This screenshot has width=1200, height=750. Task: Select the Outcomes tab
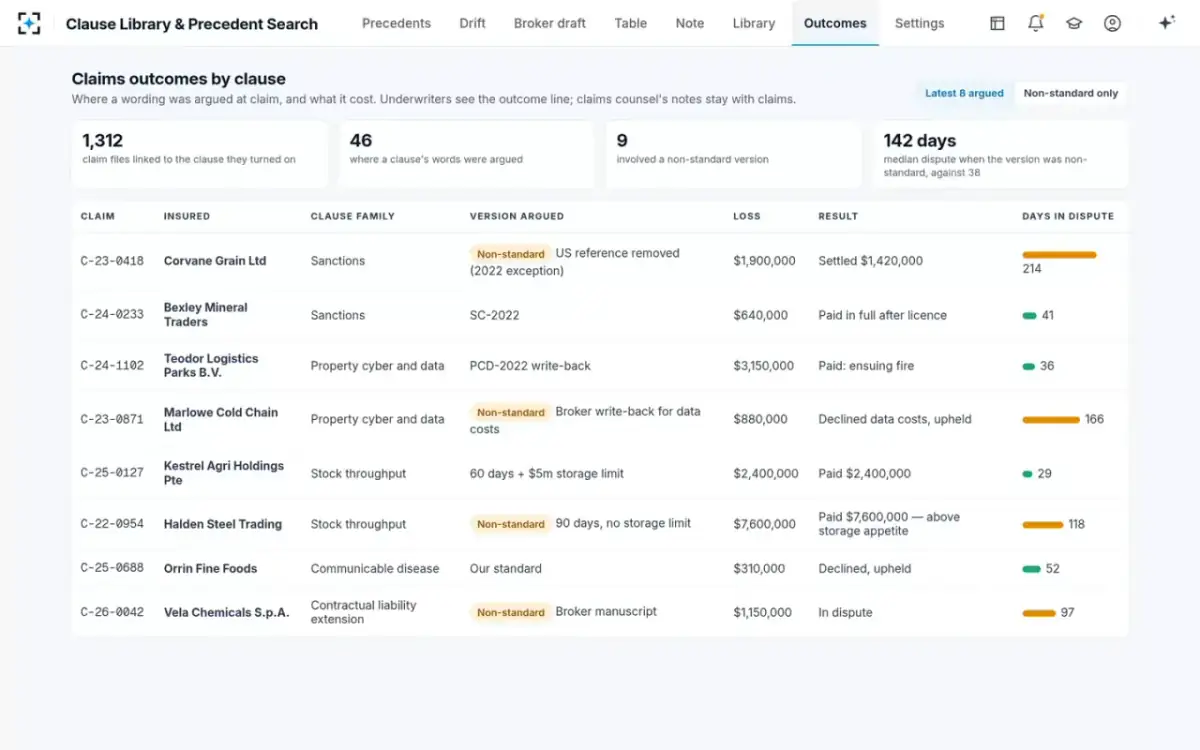(835, 23)
